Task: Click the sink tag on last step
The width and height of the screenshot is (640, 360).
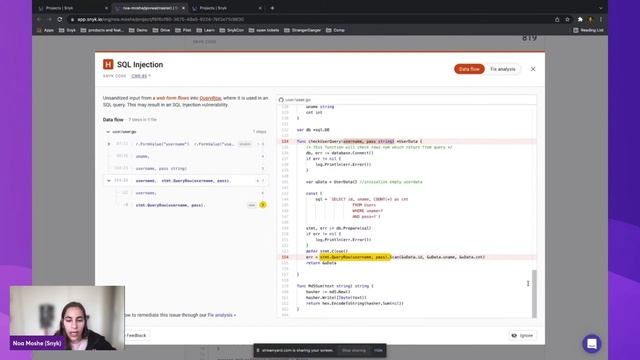Action: click(252, 205)
